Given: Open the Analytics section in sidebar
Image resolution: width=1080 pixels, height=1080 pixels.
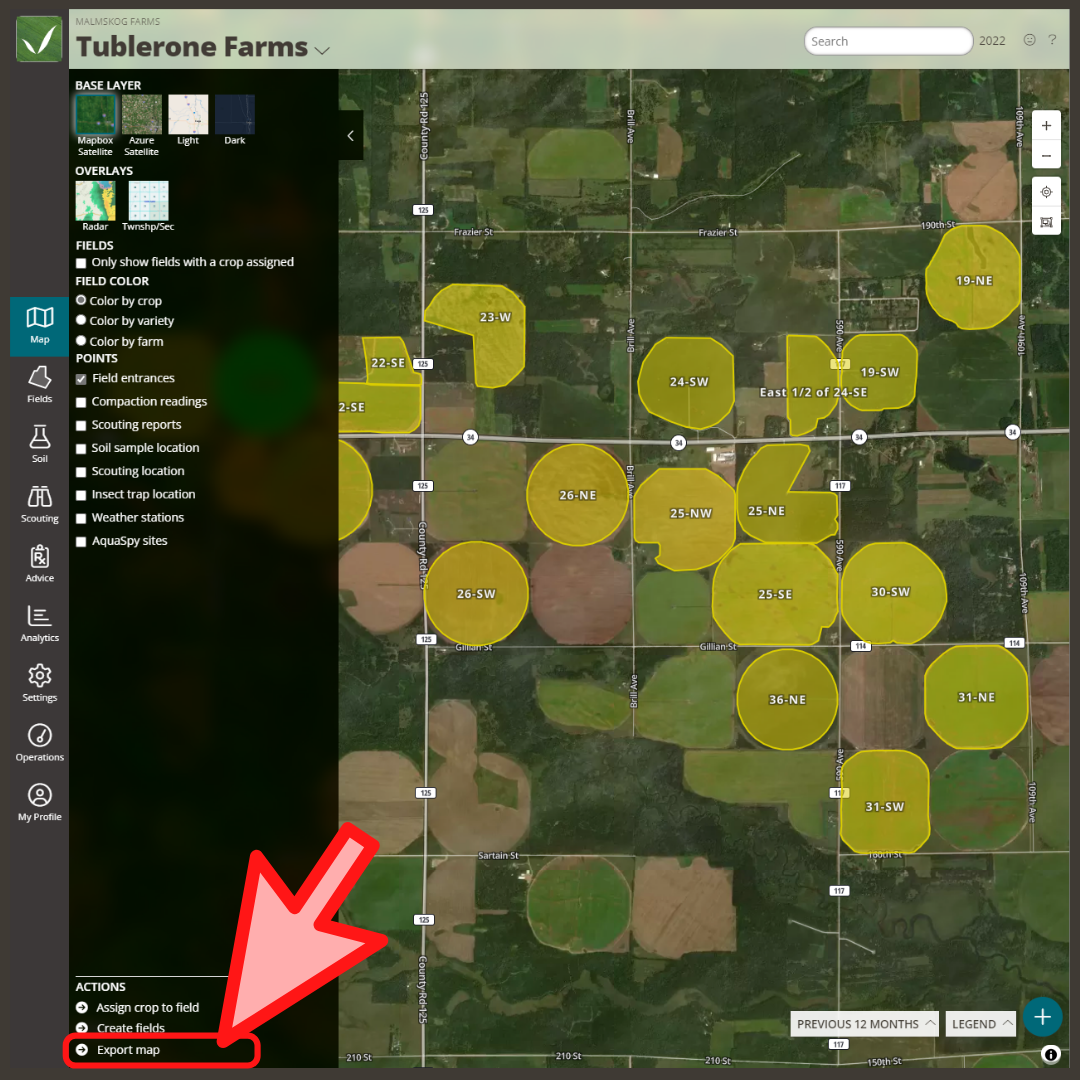Looking at the screenshot, I should (39, 623).
